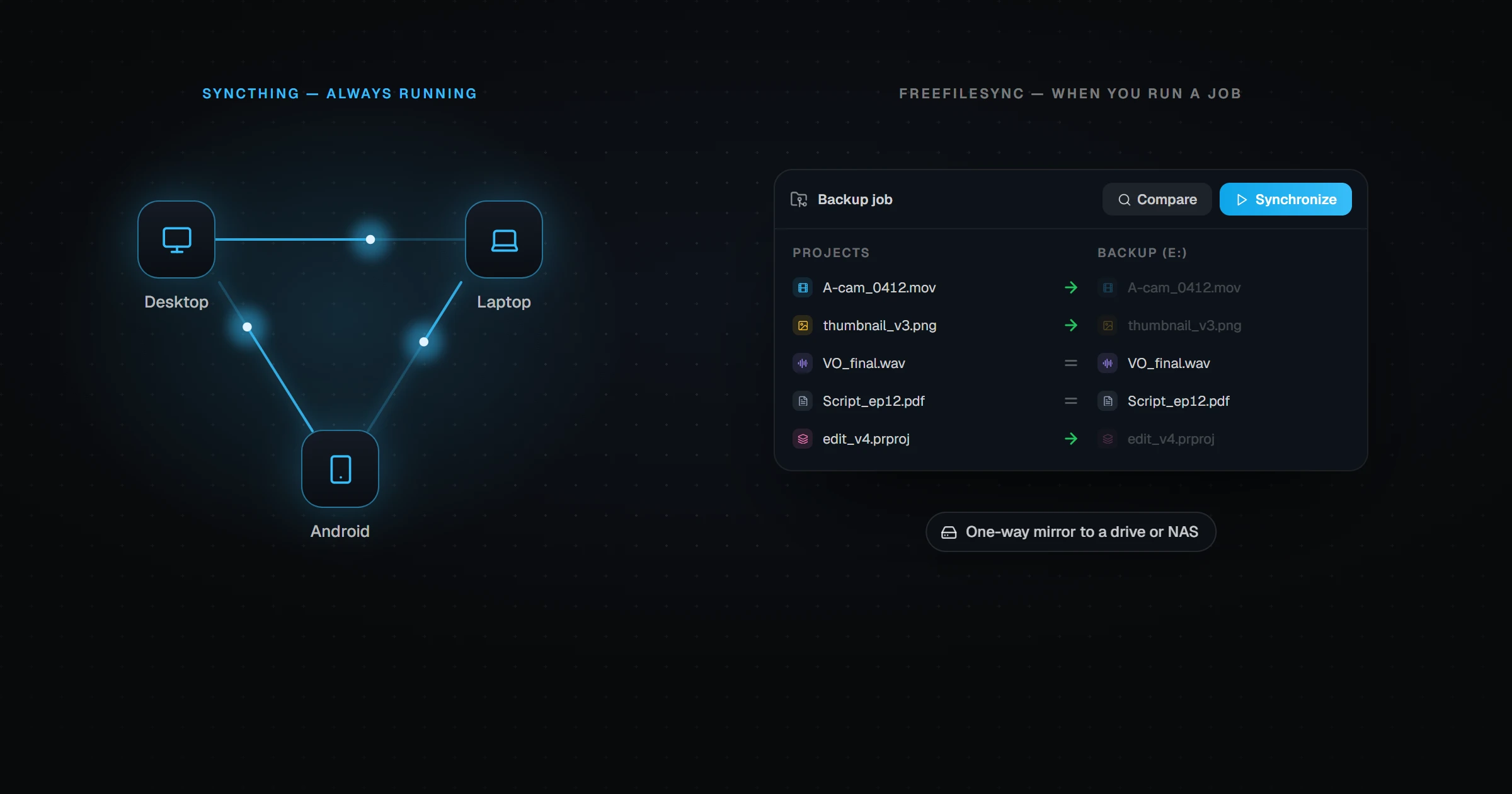Run the Synchronize button
This screenshot has width=1512, height=794.
[x=1285, y=199]
